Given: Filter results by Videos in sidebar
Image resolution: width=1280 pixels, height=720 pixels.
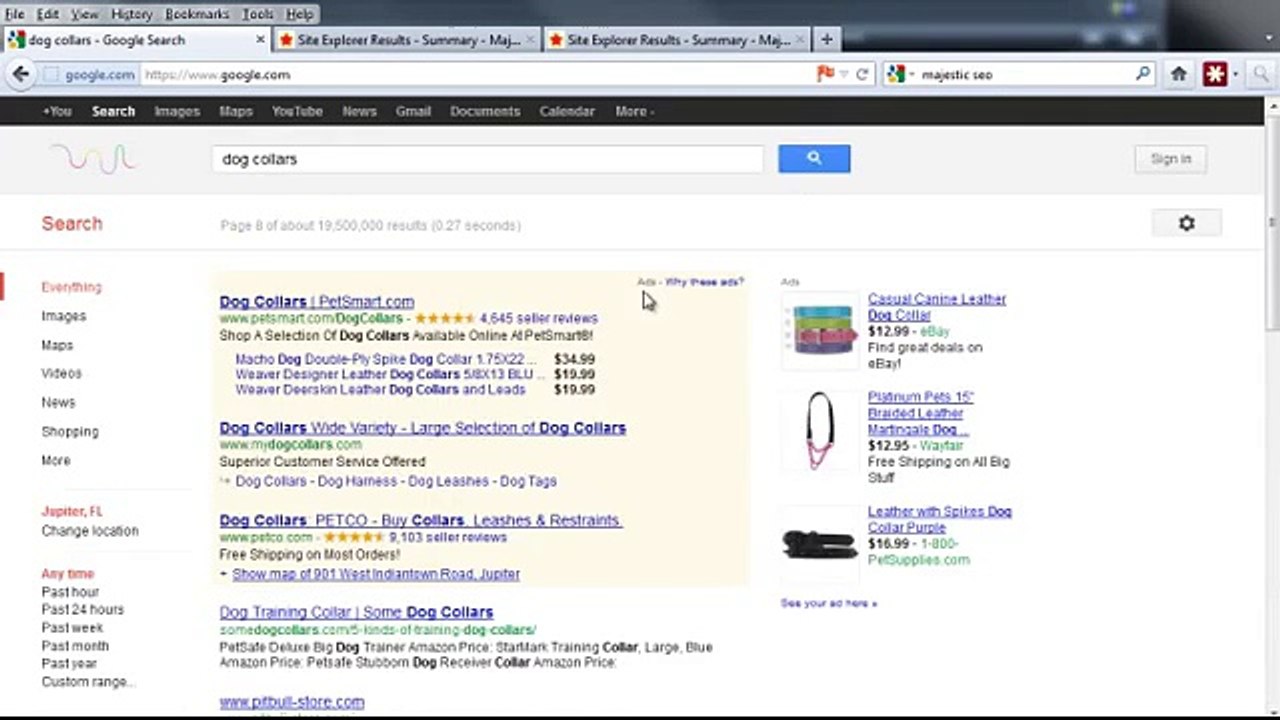Looking at the screenshot, I should pos(61,373).
